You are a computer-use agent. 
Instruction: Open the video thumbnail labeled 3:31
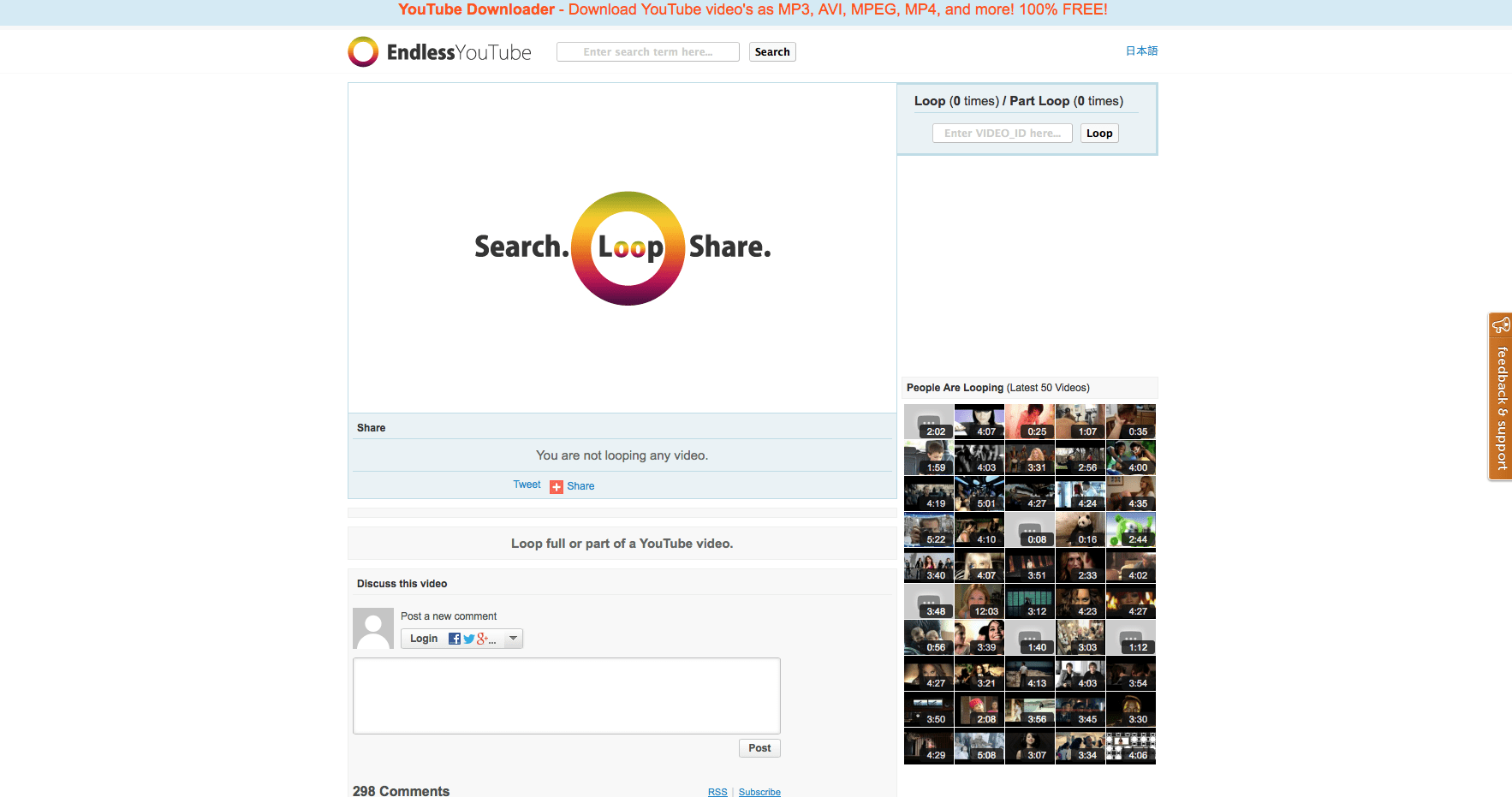(1030, 457)
